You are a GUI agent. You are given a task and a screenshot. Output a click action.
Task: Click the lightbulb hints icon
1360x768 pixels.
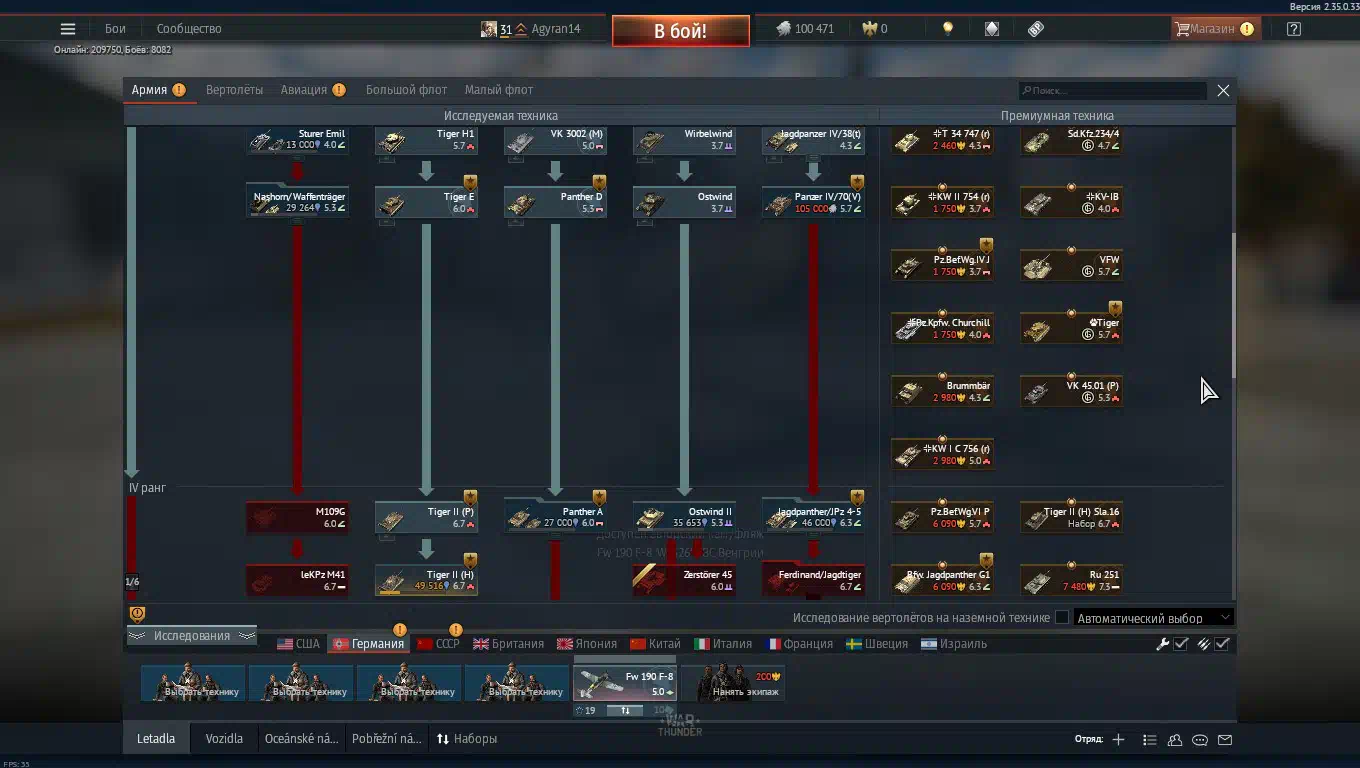[x=948, y=29]
